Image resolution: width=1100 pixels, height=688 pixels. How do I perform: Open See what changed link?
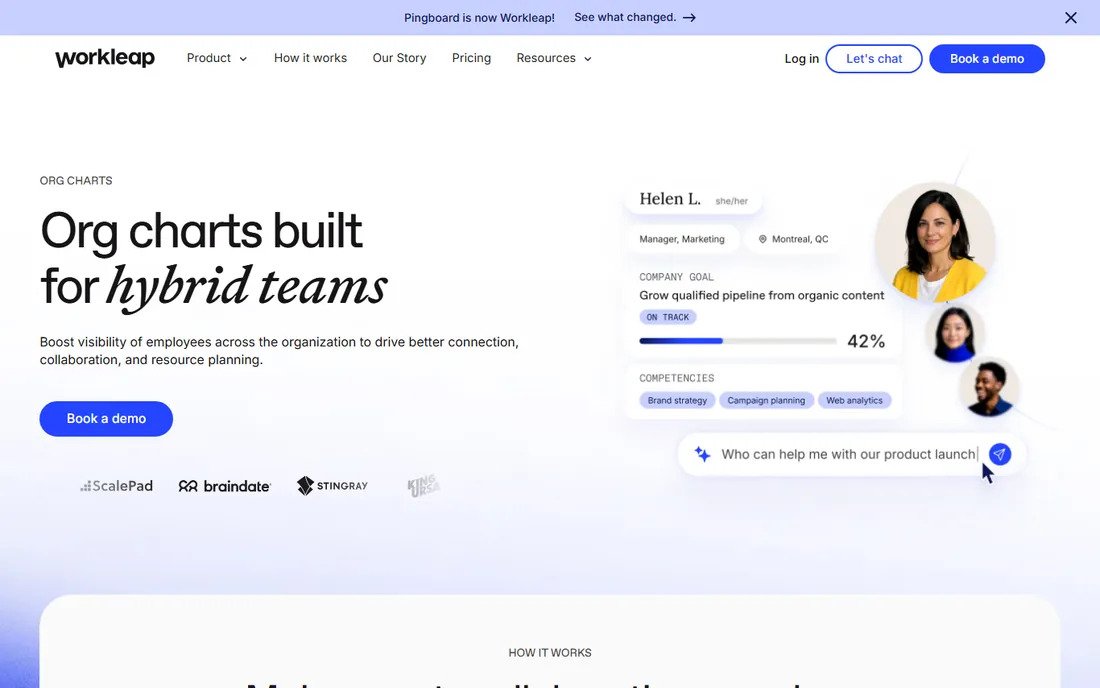point(635,18)
